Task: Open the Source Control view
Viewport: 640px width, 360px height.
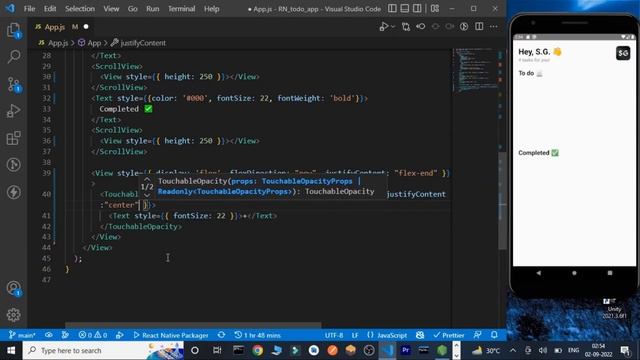Action: [x=13, y=84]
